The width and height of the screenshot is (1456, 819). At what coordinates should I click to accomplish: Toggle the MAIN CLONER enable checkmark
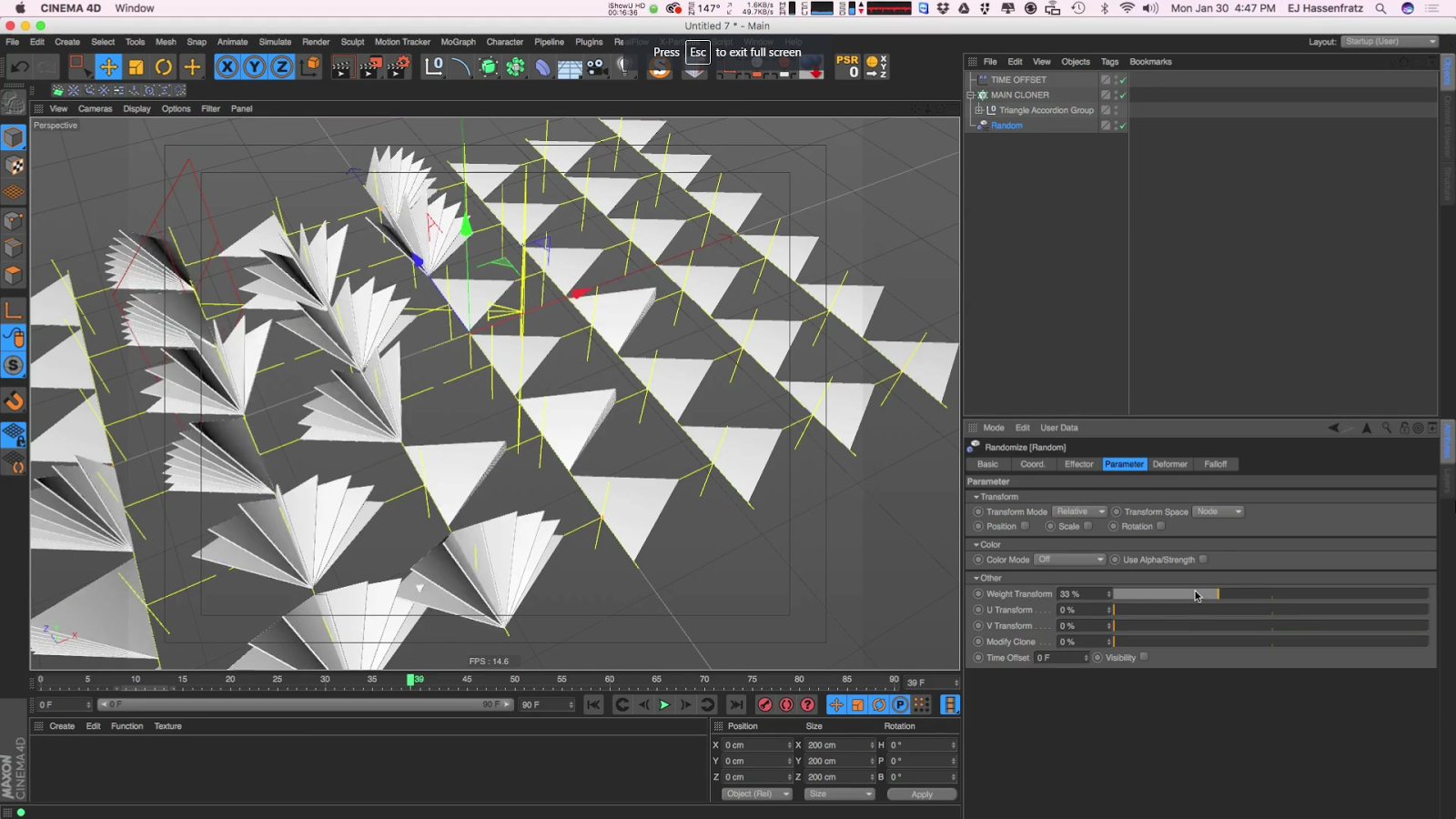[1123, 95]
